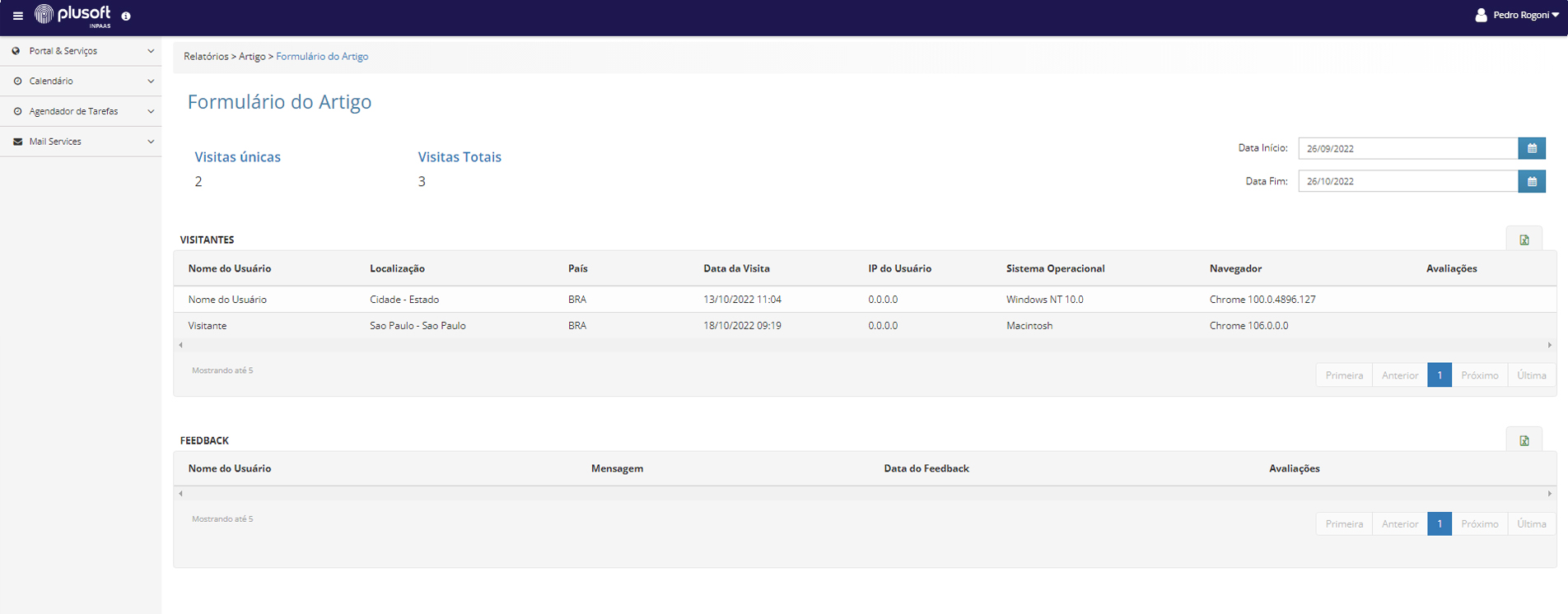Click Anterior in Feedback pagination
1568x614 pixels.
click(x=1400, y=523)
